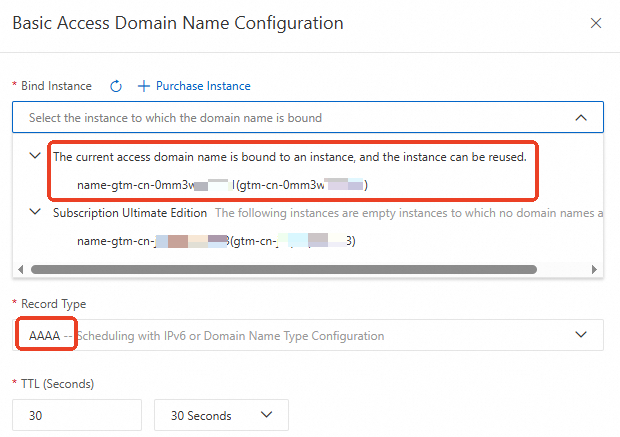Select the empty instance under Subscription Ultimate Edition
620x437 pixels.
[216, 241]
